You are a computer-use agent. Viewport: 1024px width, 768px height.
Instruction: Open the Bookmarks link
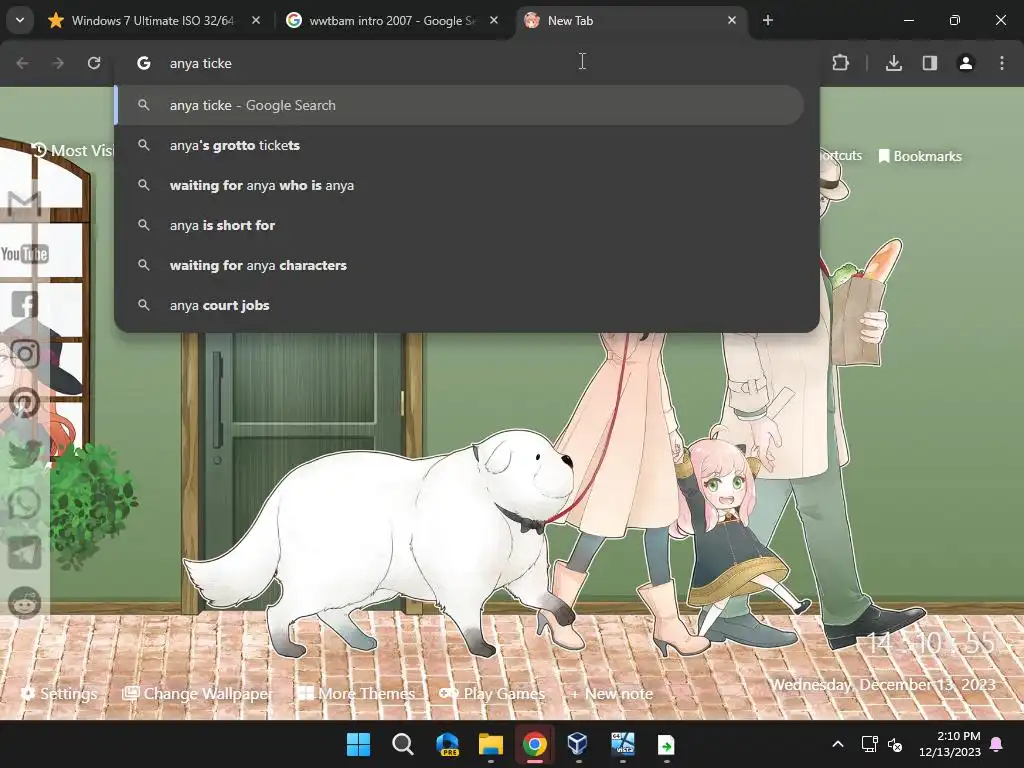(920, 156)
